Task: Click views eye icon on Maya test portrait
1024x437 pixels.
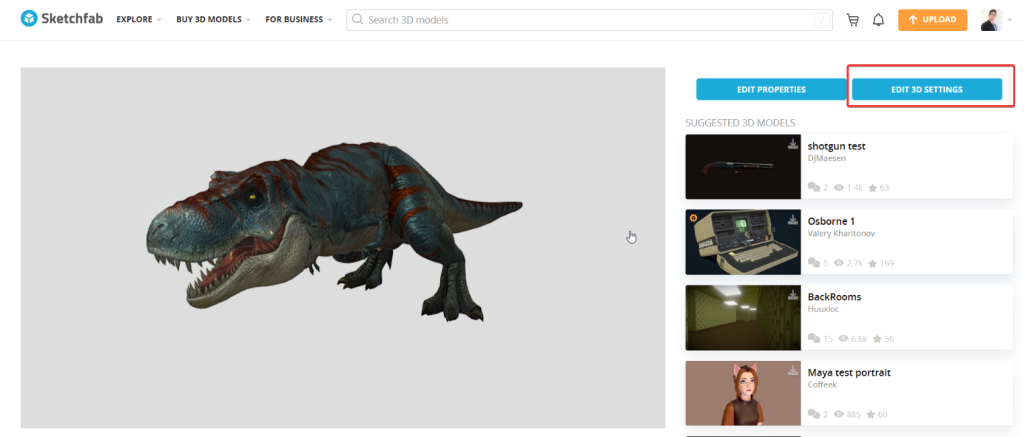Action: (839, 414)
